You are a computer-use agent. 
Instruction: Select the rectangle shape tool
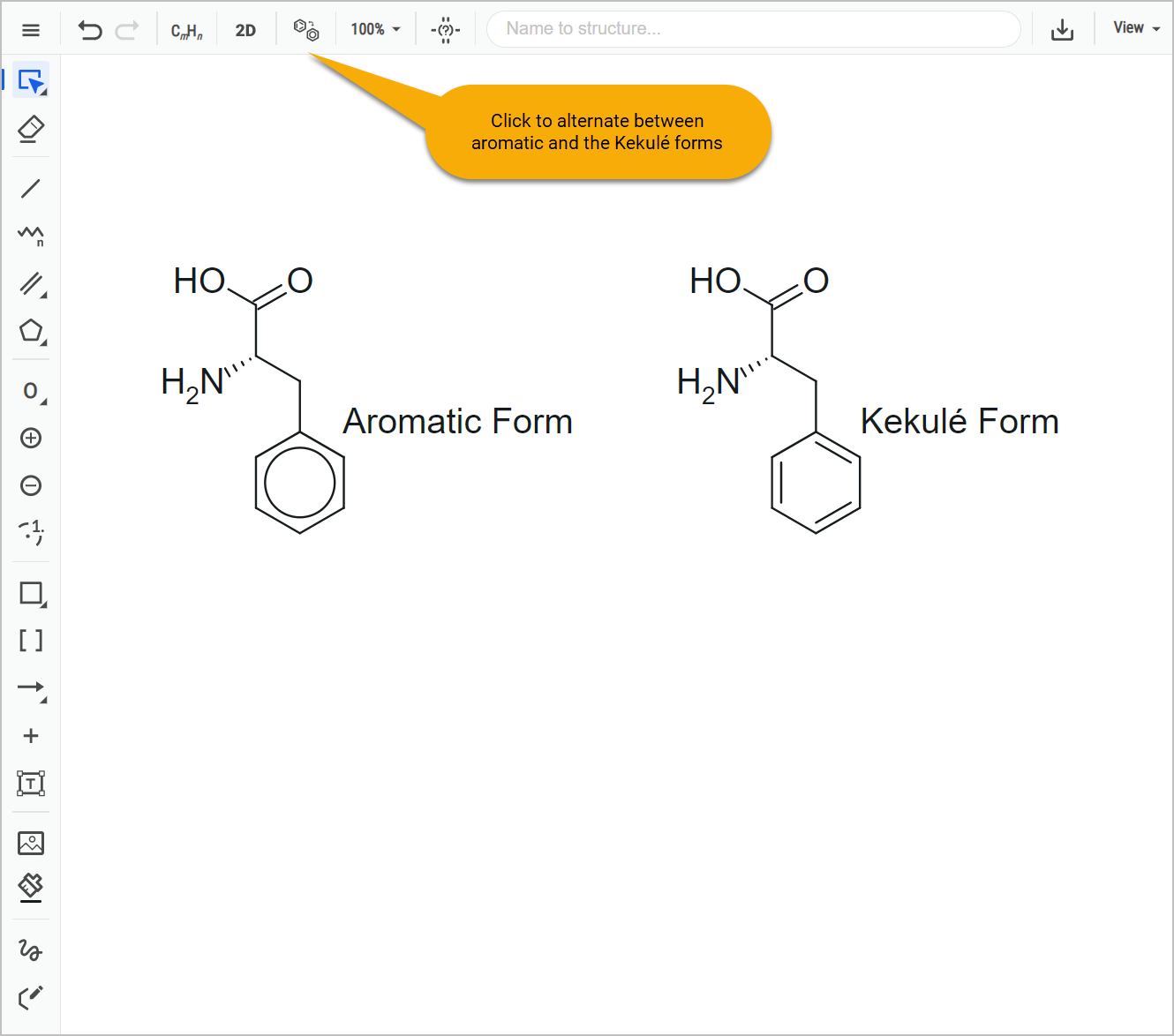(x=32, y=593)
